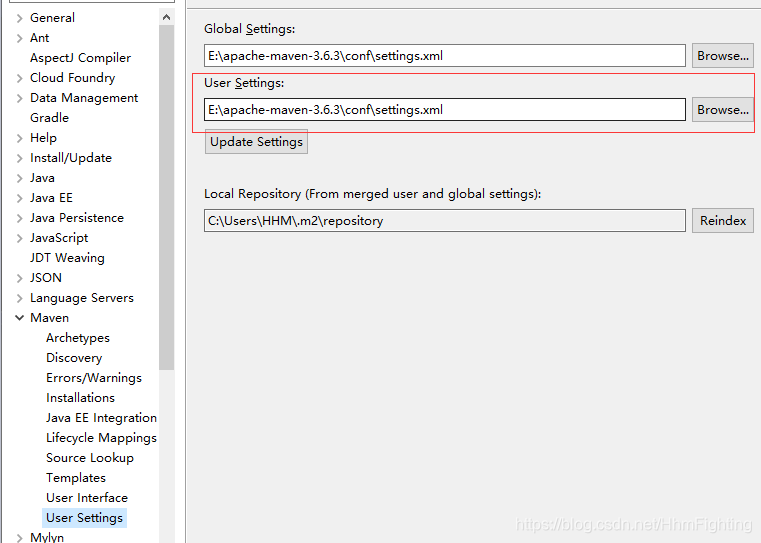Open Maven Installations page
Image resolution: width=761 pixels, height=543 pixels.
click(x=81, y=397)
